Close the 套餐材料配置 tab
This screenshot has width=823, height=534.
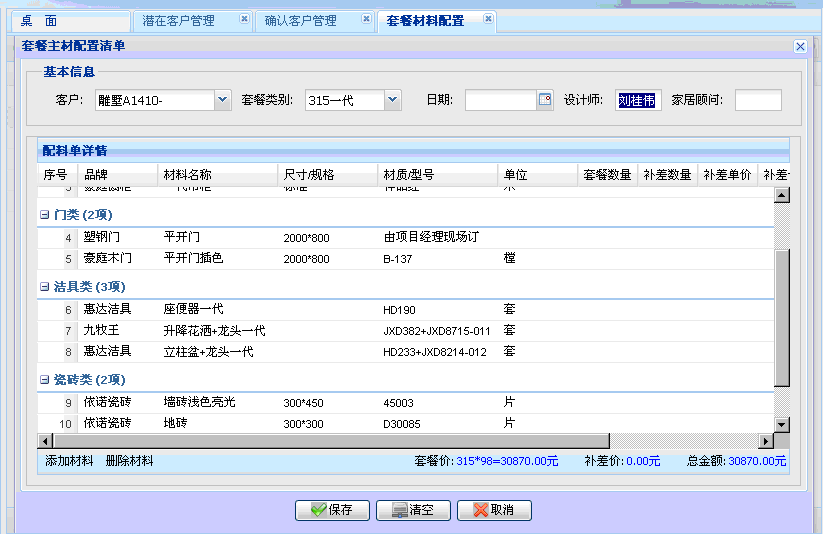[x=488, y=19]
